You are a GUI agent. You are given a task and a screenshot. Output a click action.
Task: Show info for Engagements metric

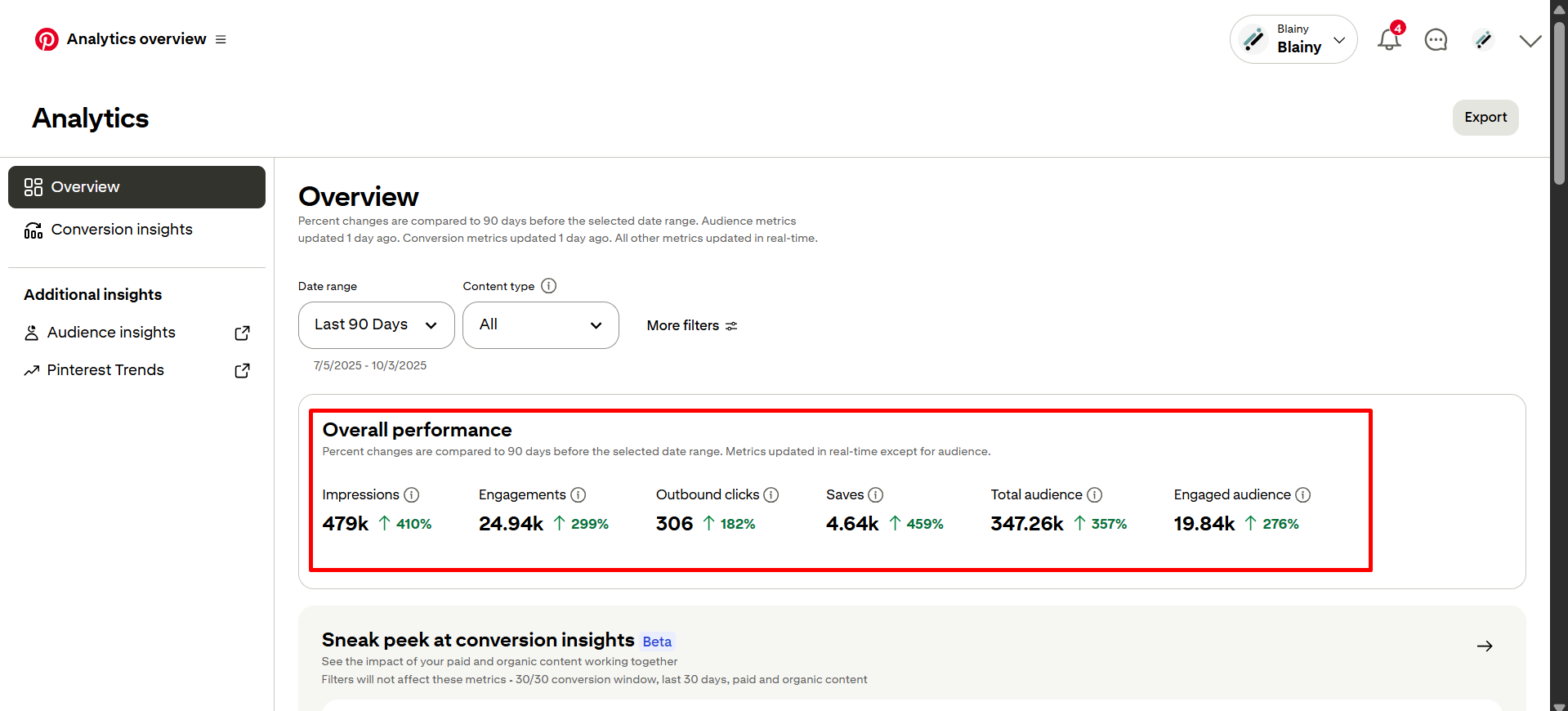(x=579, y=495)
